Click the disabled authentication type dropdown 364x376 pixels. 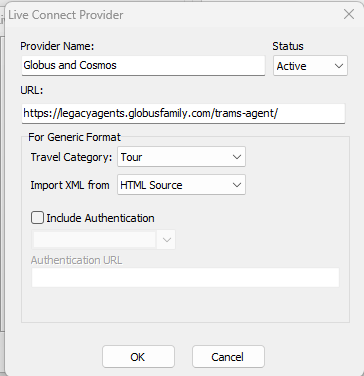[103, 239]
